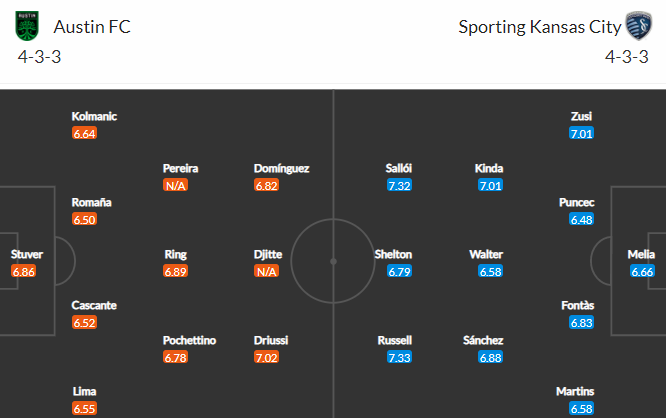Select player Fontàs in defense
The image size is (666, 418).
point(577,305)
